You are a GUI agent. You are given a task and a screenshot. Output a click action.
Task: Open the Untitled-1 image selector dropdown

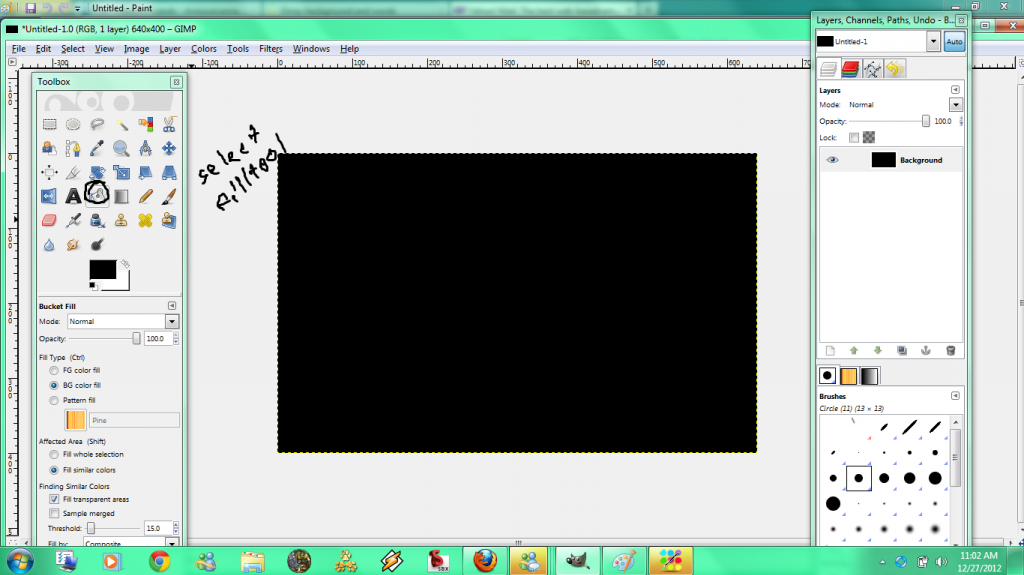pyautogui.click(x=933, y=41)
